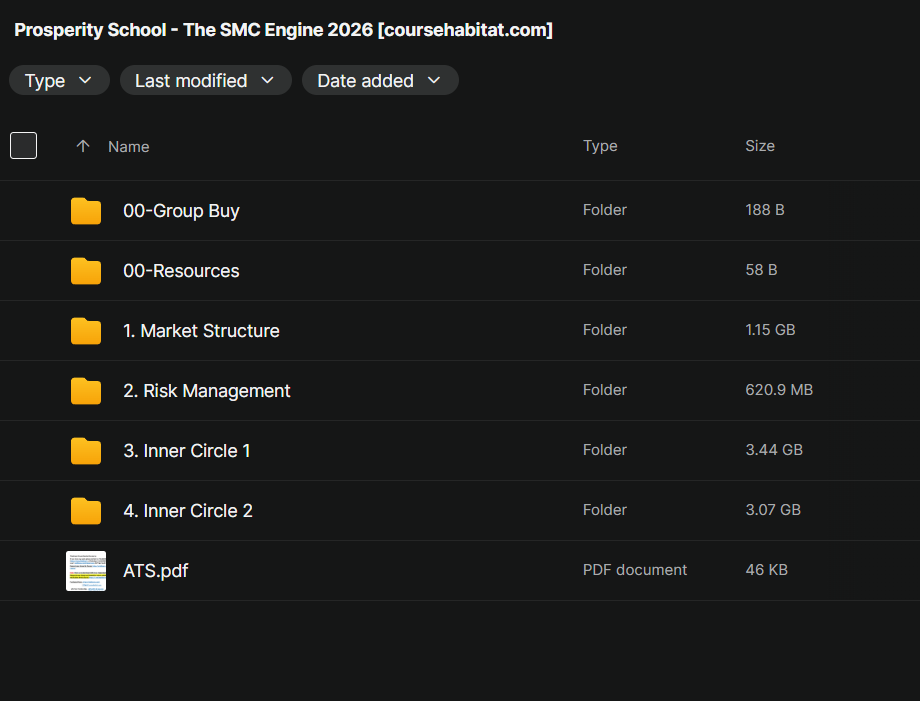The width and height of the screenshot is (920, 701).
Task: Open the Last modified filter dropdown
Action: [x=205, y=80]
